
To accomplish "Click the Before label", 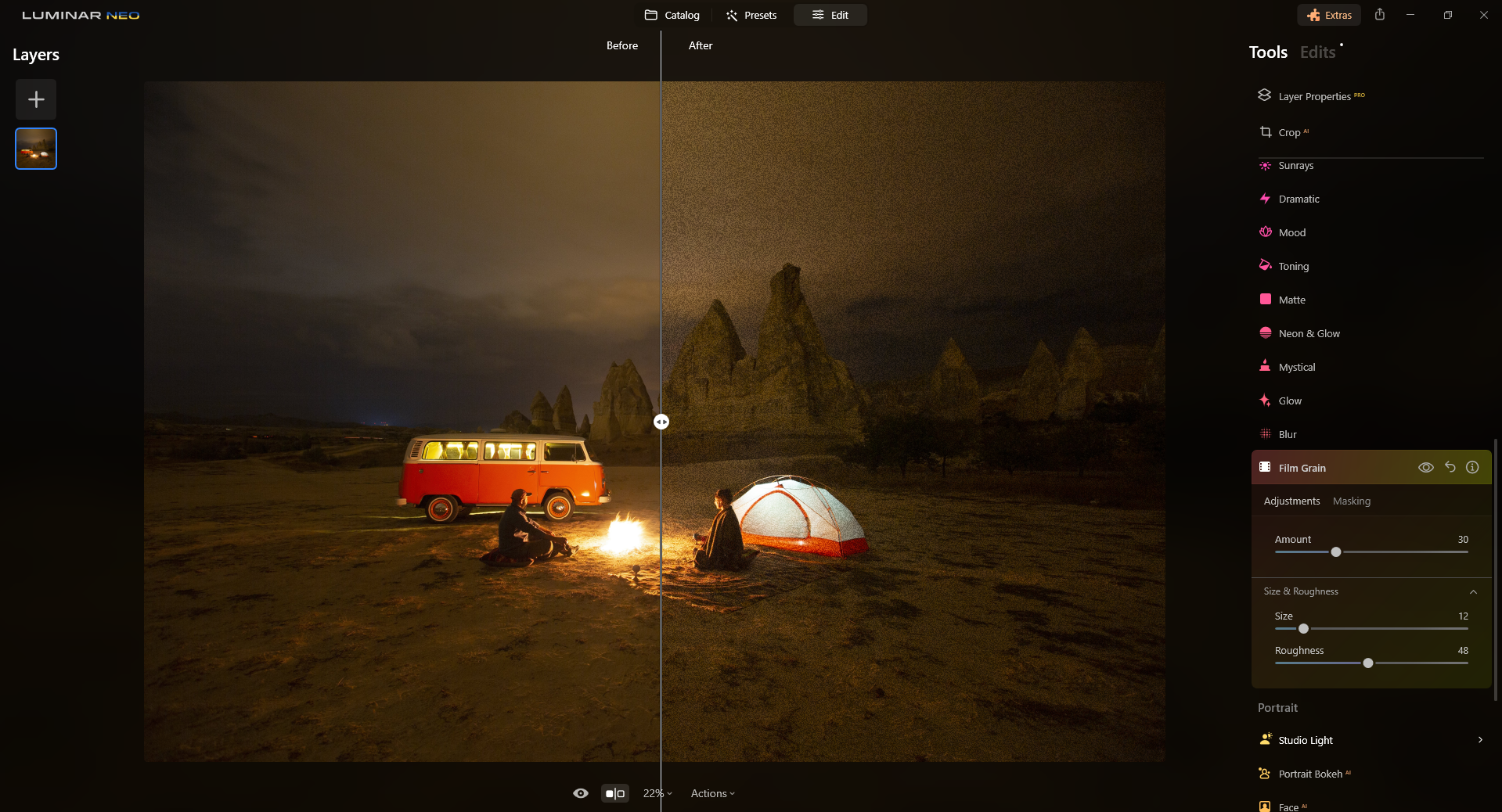I will point(622,45).
